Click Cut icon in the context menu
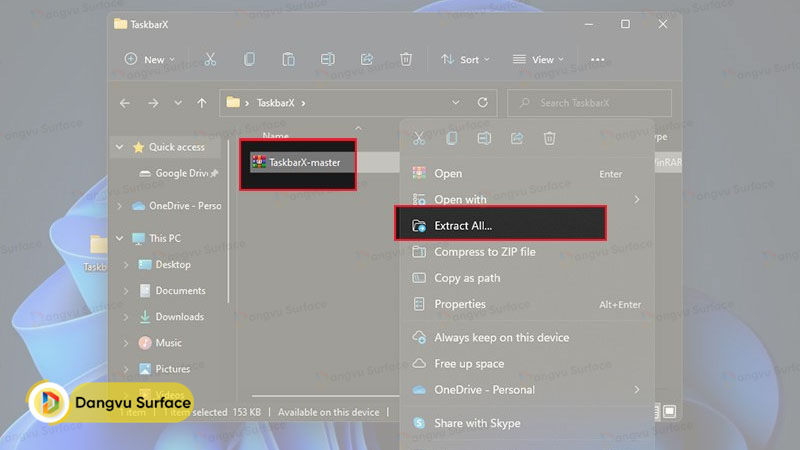 [x=419, y=138]
